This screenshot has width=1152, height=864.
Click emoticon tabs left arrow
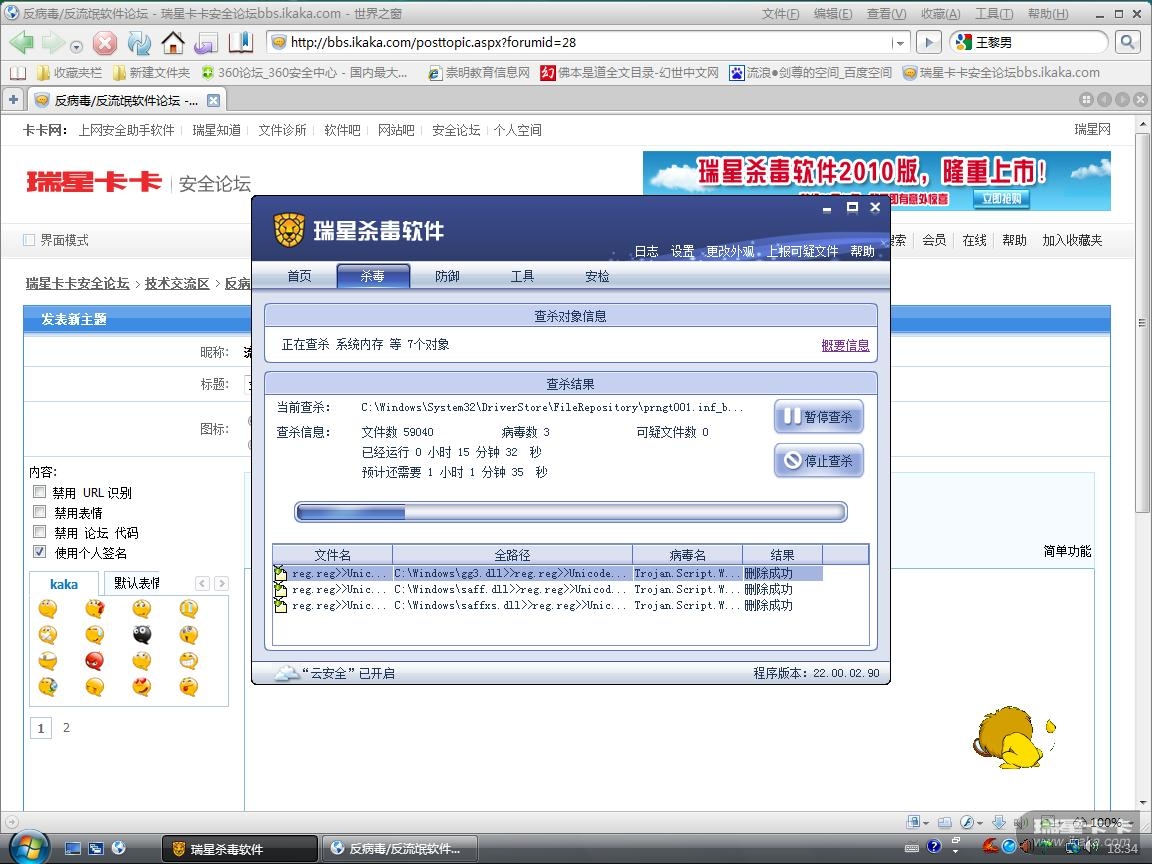(203, 583)
